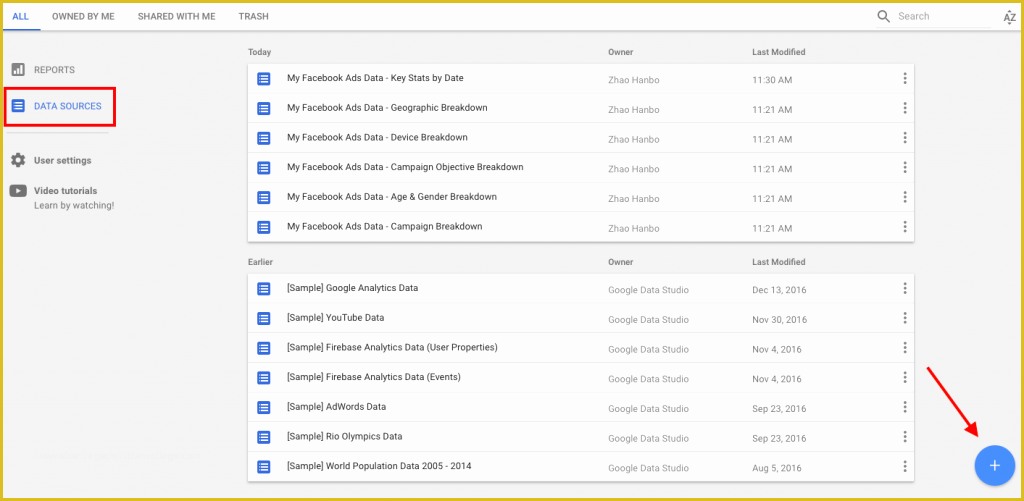Click the Last Modified header in Today section
1024x501 pixels.
(778, 52)
